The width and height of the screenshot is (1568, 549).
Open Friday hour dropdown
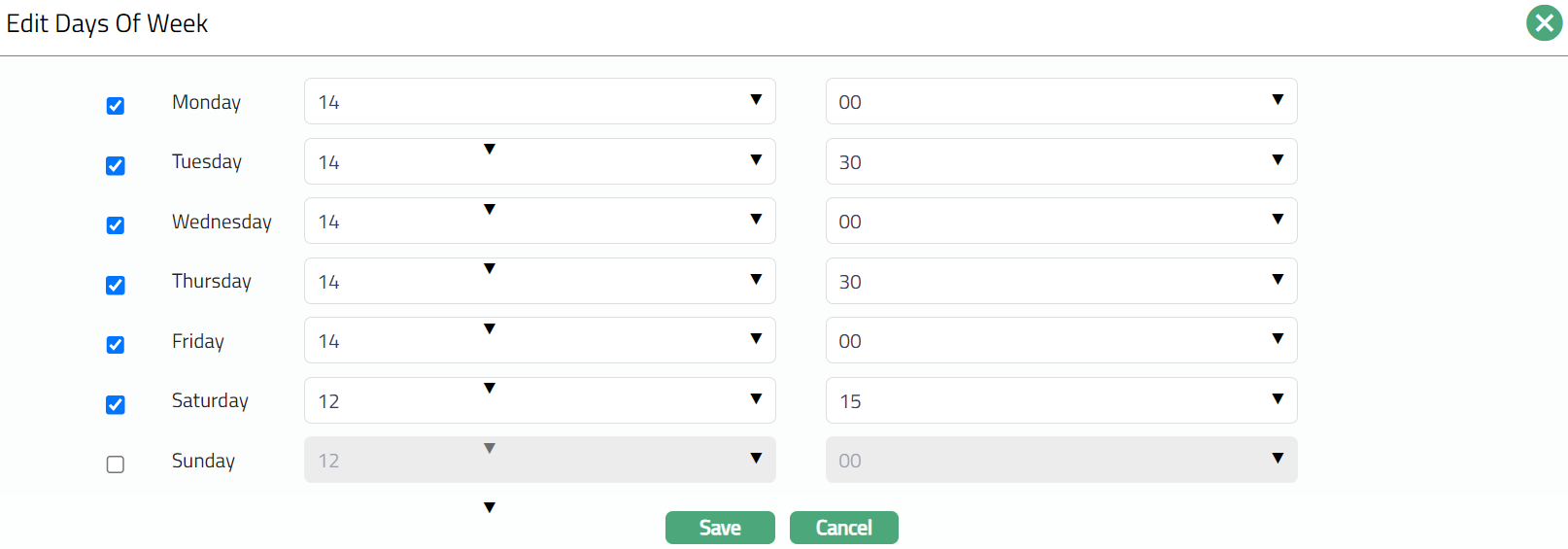tap(539, 340)
